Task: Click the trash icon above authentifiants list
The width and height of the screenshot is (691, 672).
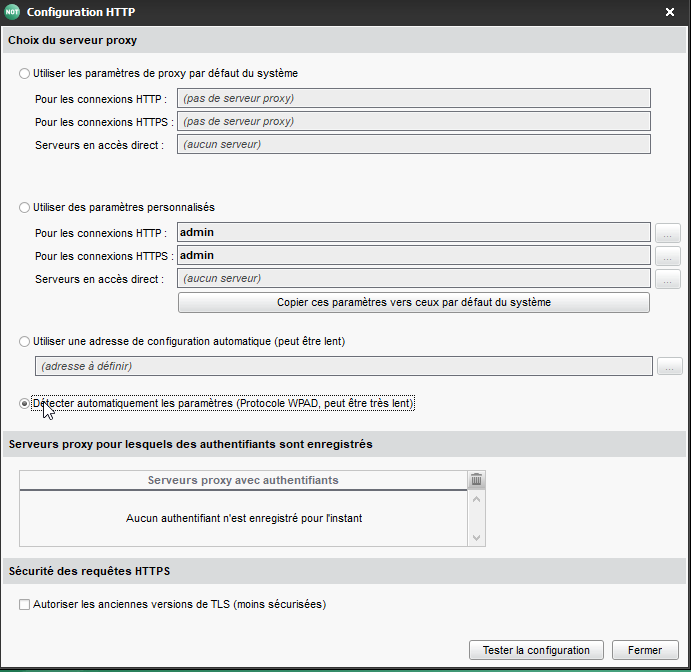Action: pyautogui.click(x=477, y=480)
